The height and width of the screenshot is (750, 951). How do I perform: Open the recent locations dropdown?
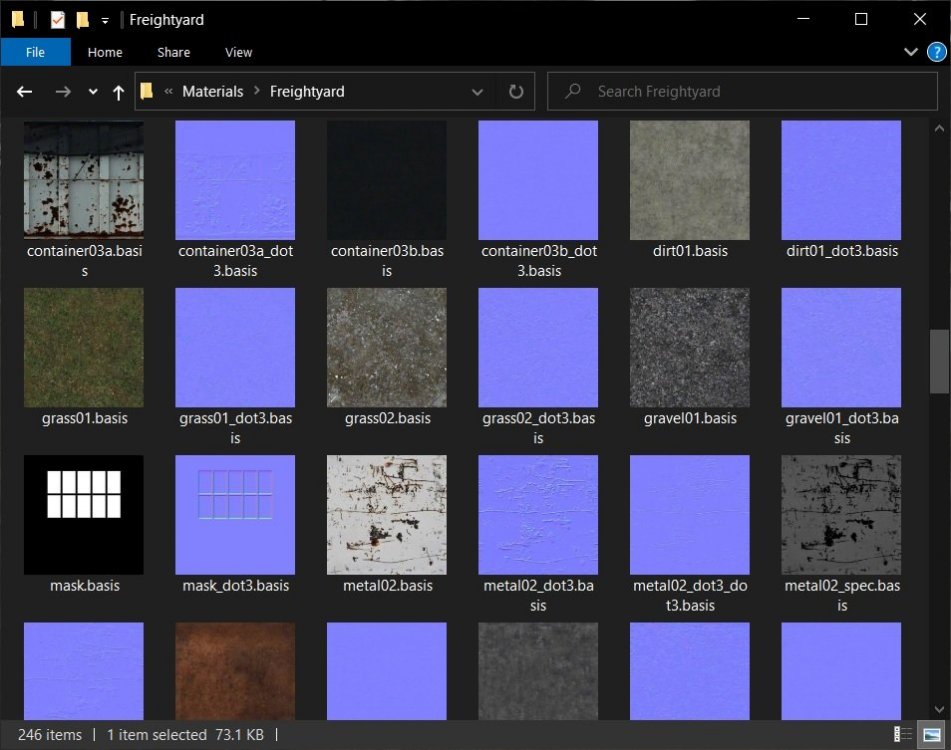93,92
